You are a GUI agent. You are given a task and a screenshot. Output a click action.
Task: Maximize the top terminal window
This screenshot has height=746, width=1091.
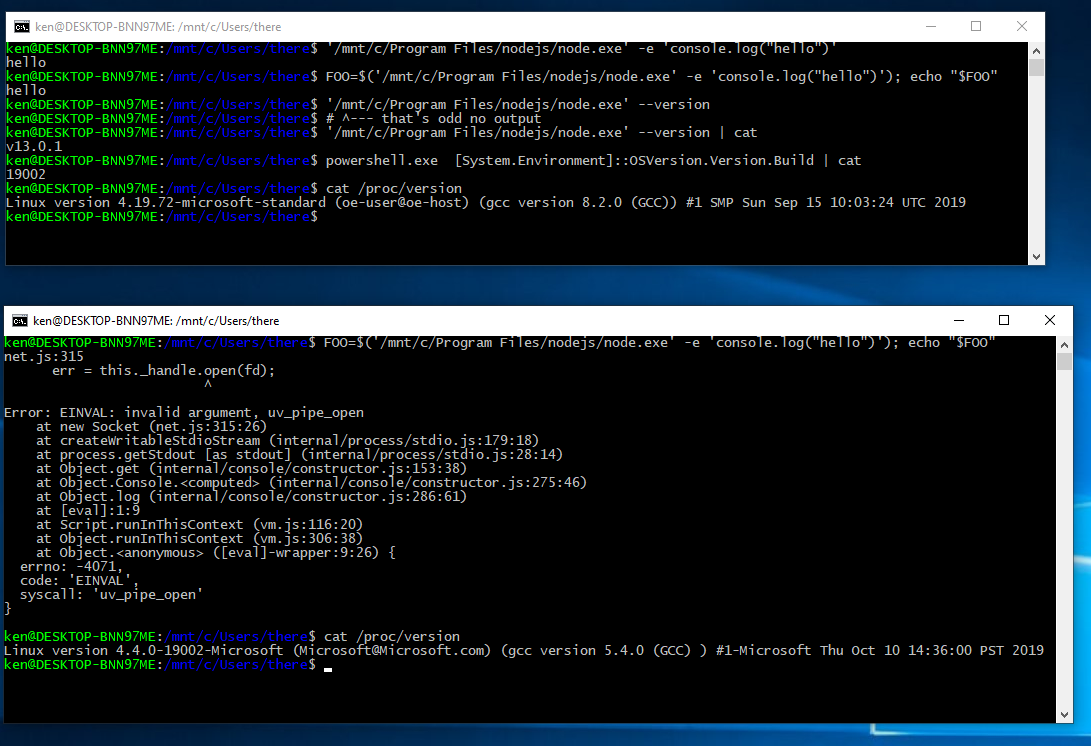click(x=975, y=26)
